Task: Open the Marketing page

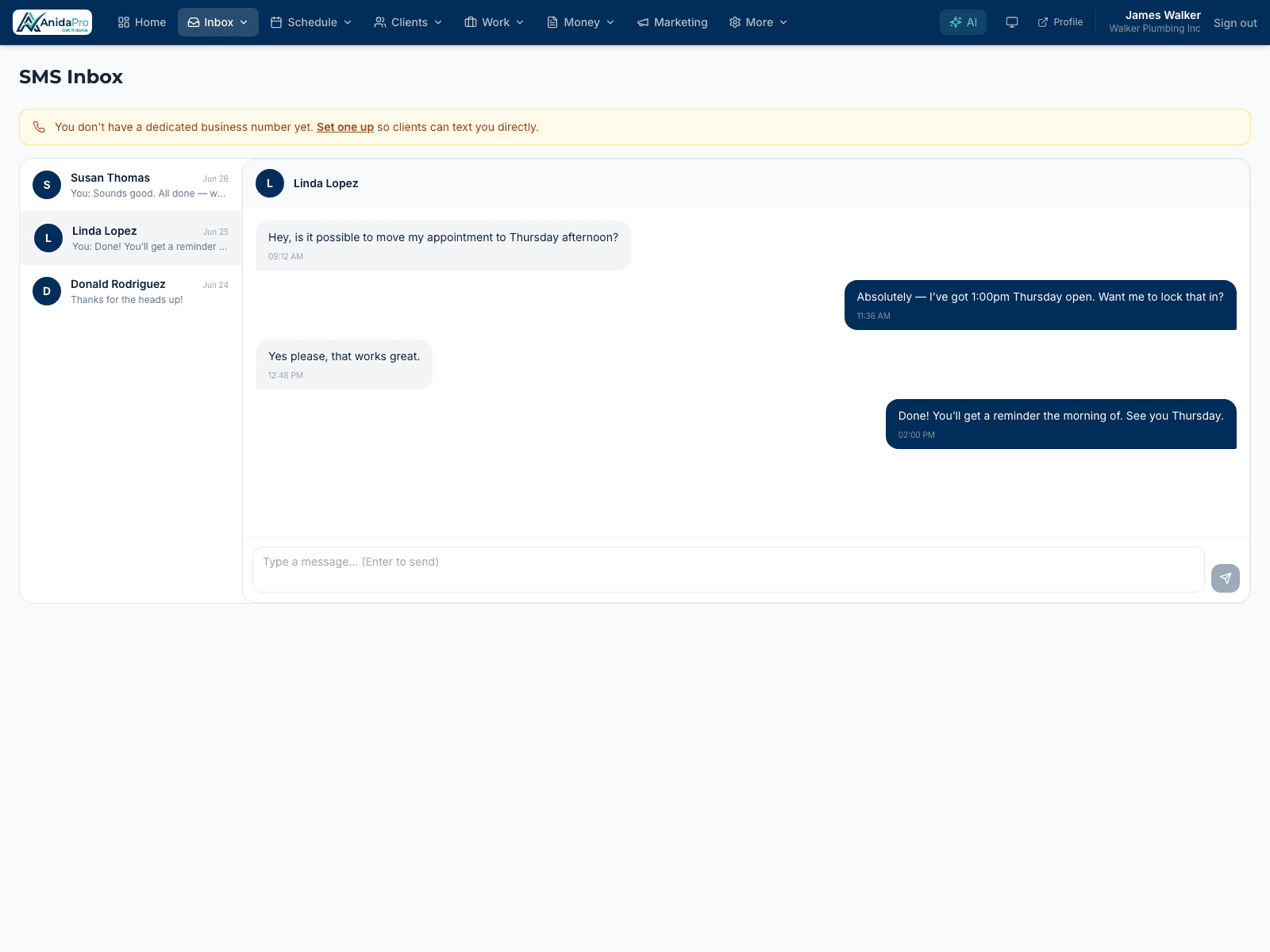Action: [x=672, y=22]
